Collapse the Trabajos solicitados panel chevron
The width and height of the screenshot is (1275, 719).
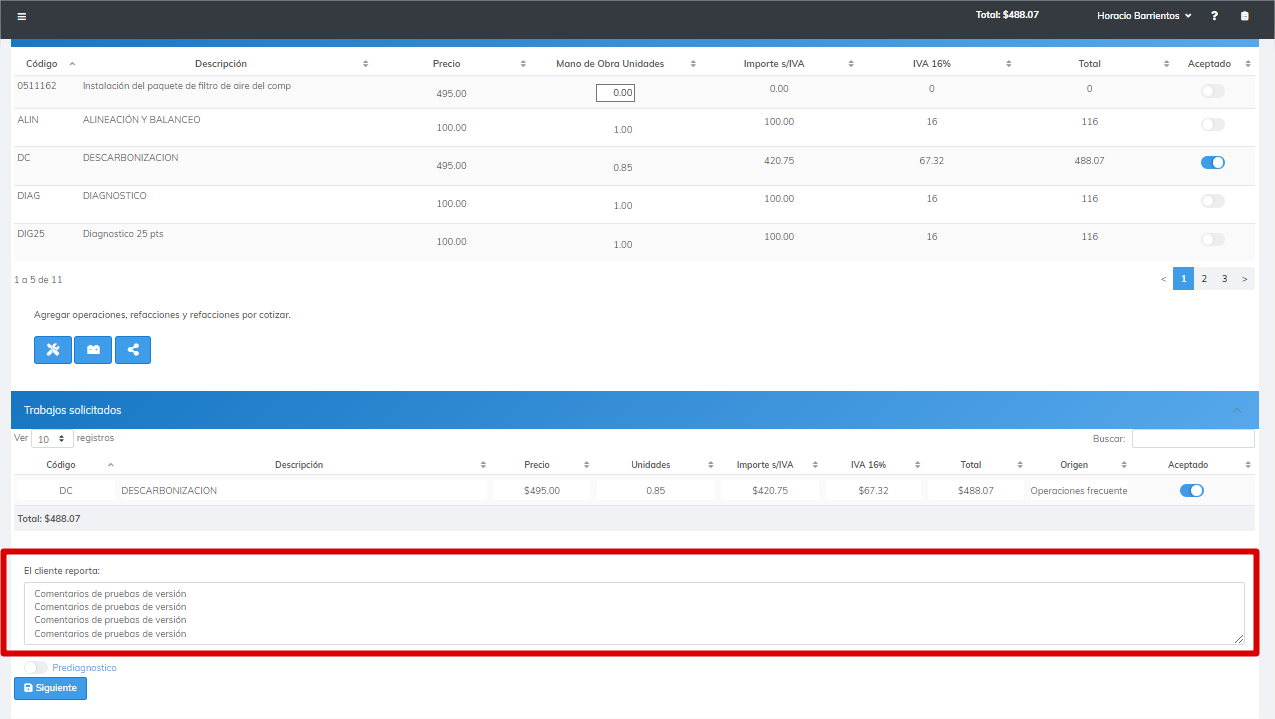tap(1237, 410)
